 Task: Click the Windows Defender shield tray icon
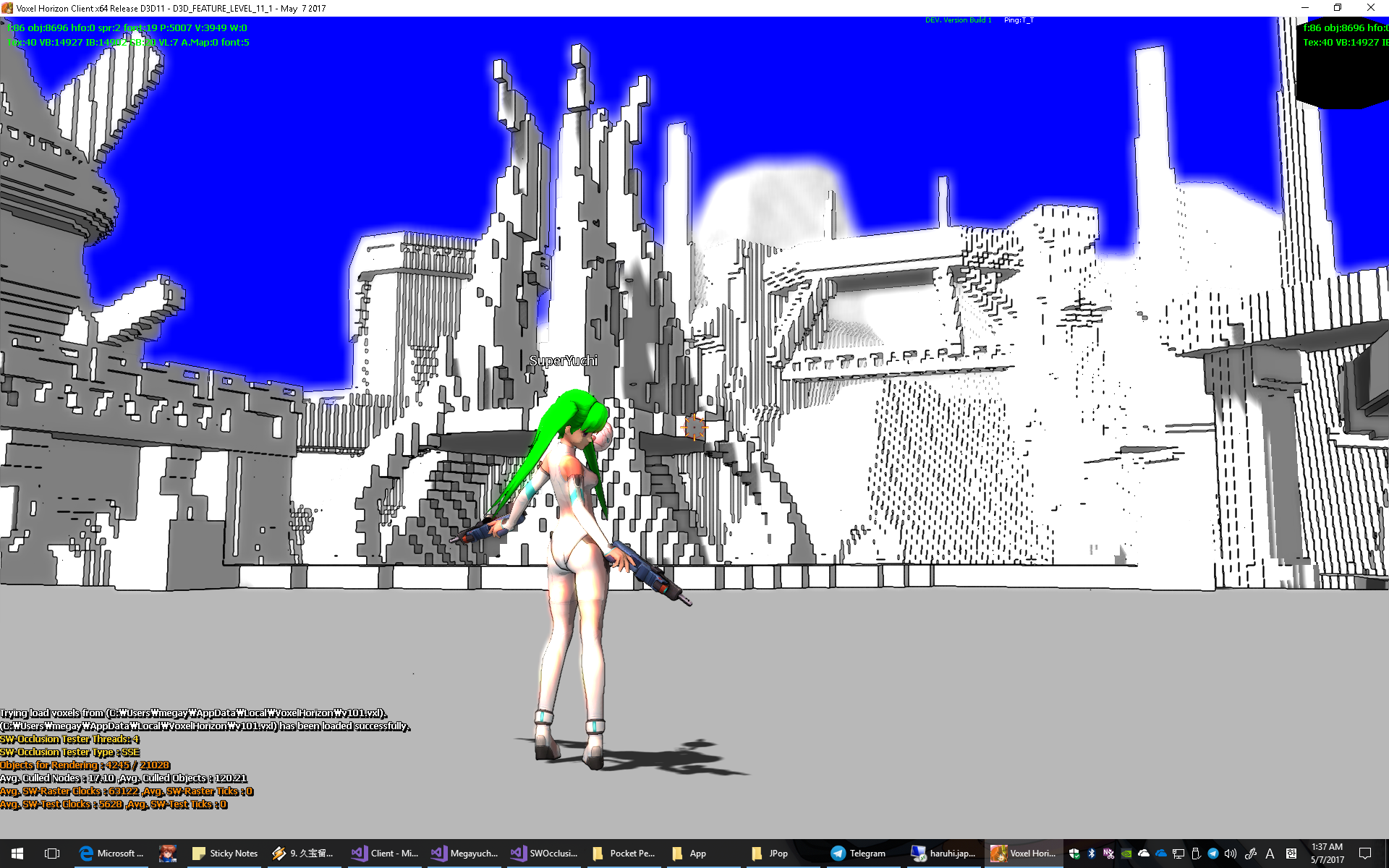tap(1074, 854)
